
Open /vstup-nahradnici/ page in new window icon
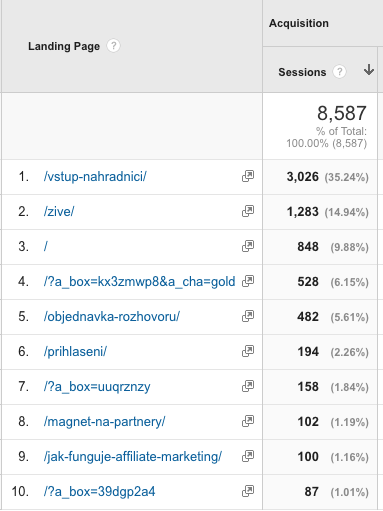248,176
